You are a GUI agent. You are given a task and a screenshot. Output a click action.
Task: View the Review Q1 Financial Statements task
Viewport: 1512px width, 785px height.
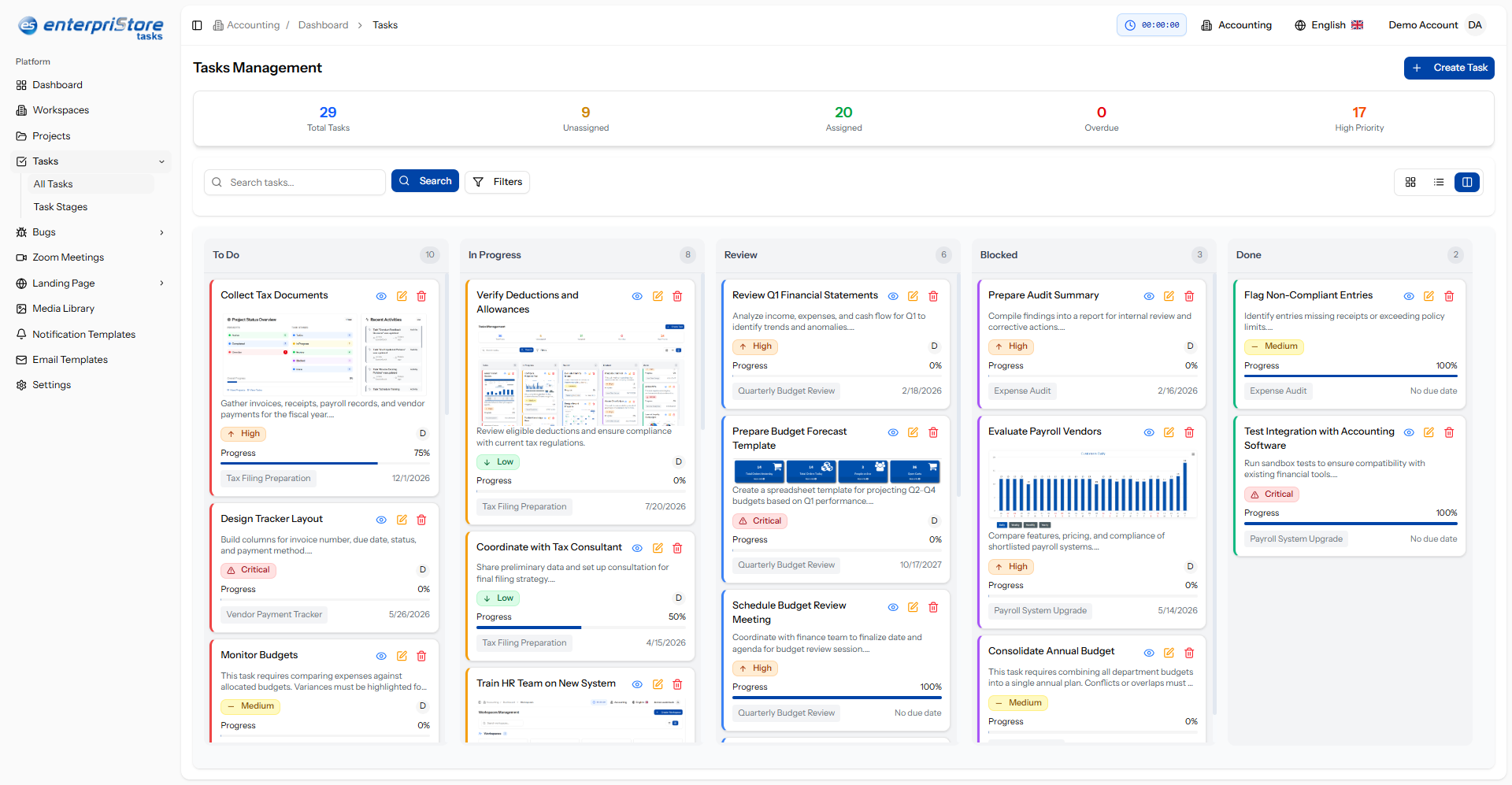893,296
